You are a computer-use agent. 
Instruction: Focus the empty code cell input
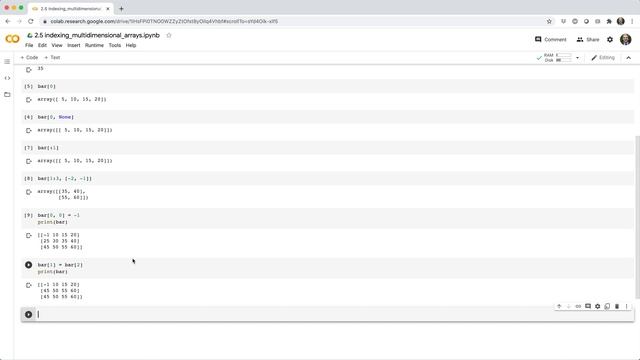[335, 314]
